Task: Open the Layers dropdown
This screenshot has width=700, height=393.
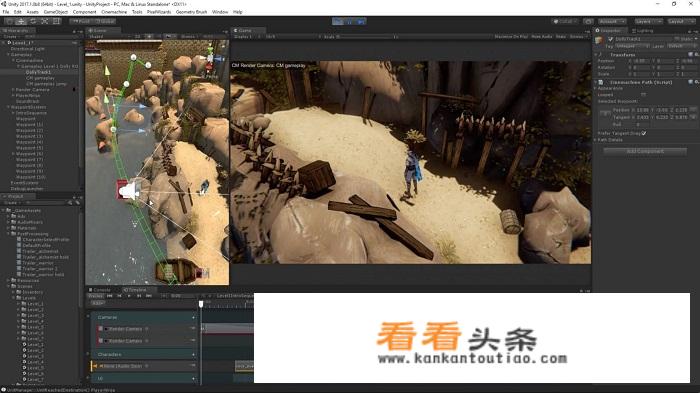Action: 648,21
